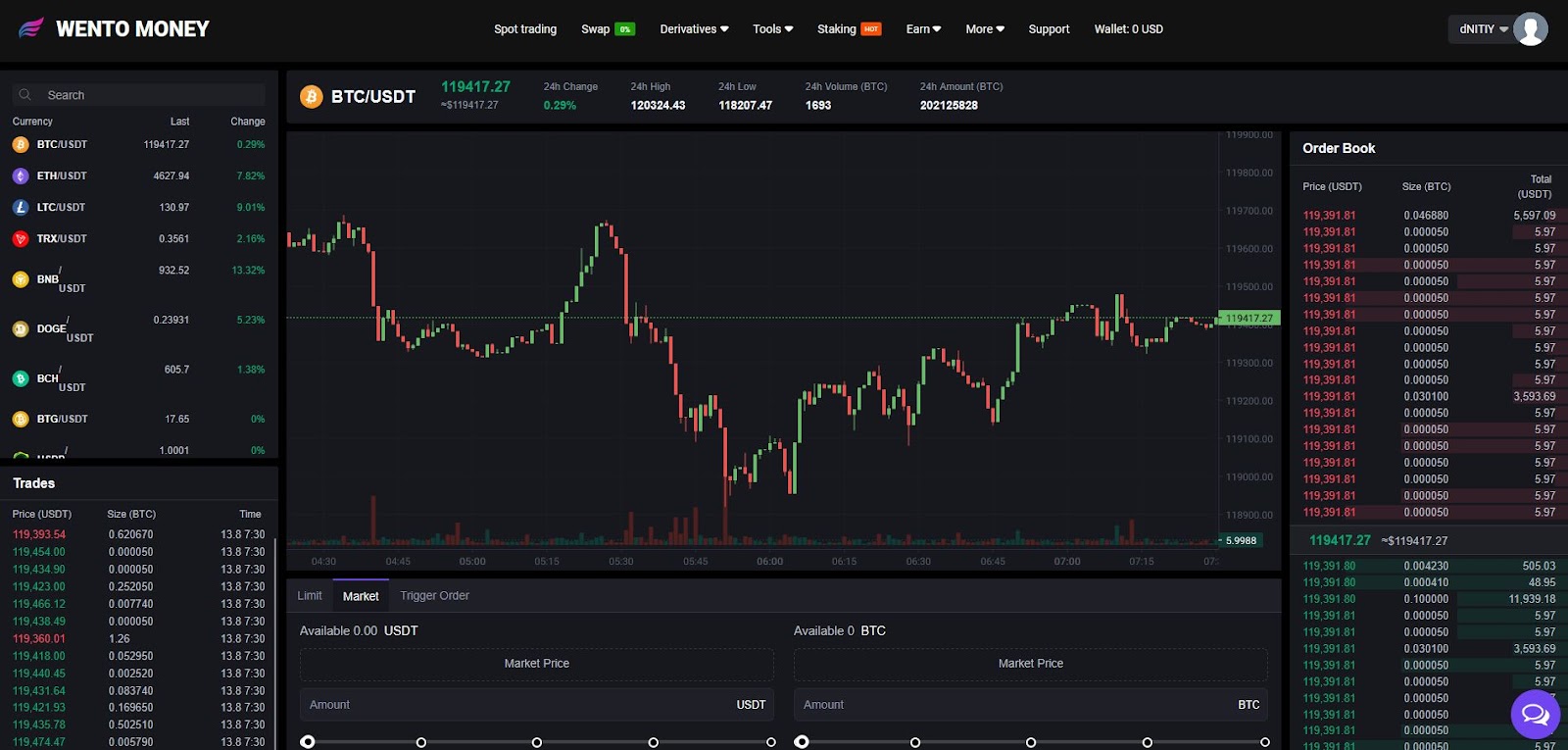Expand the Tools dropdown menu
The width and height of the screenshot is (1568, 750).
click(772, 29)
